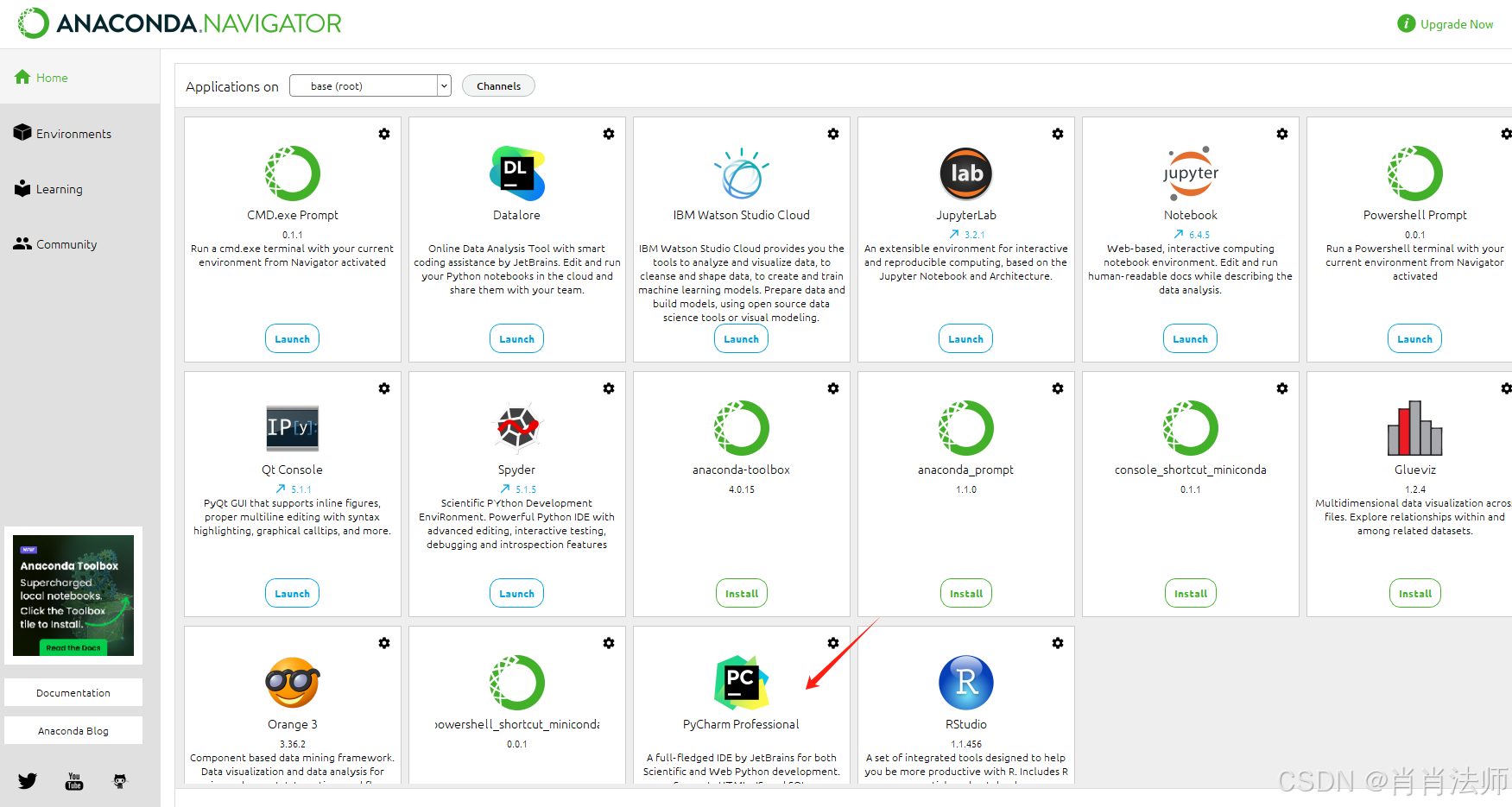Click Read the Docs on Toolbox banner
The height and width of the screenshot is (807, 1512).
click(73, 647)
